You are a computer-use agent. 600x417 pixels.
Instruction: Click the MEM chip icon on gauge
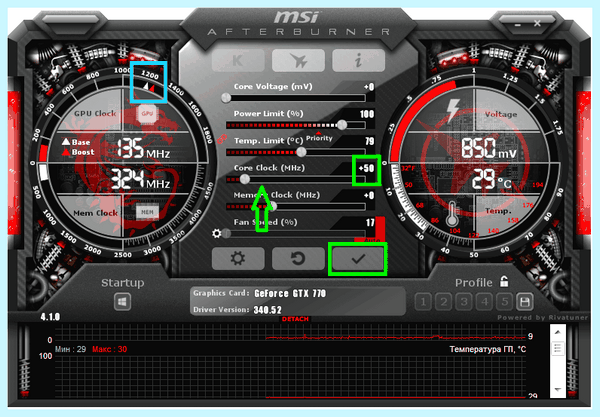click(x=147, y=212)
